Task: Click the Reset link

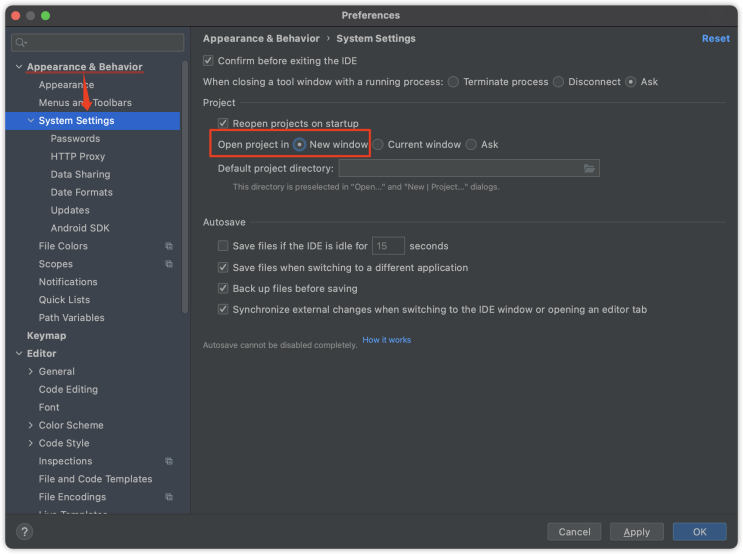Action: pyautogui.click(x=716, y=39)
